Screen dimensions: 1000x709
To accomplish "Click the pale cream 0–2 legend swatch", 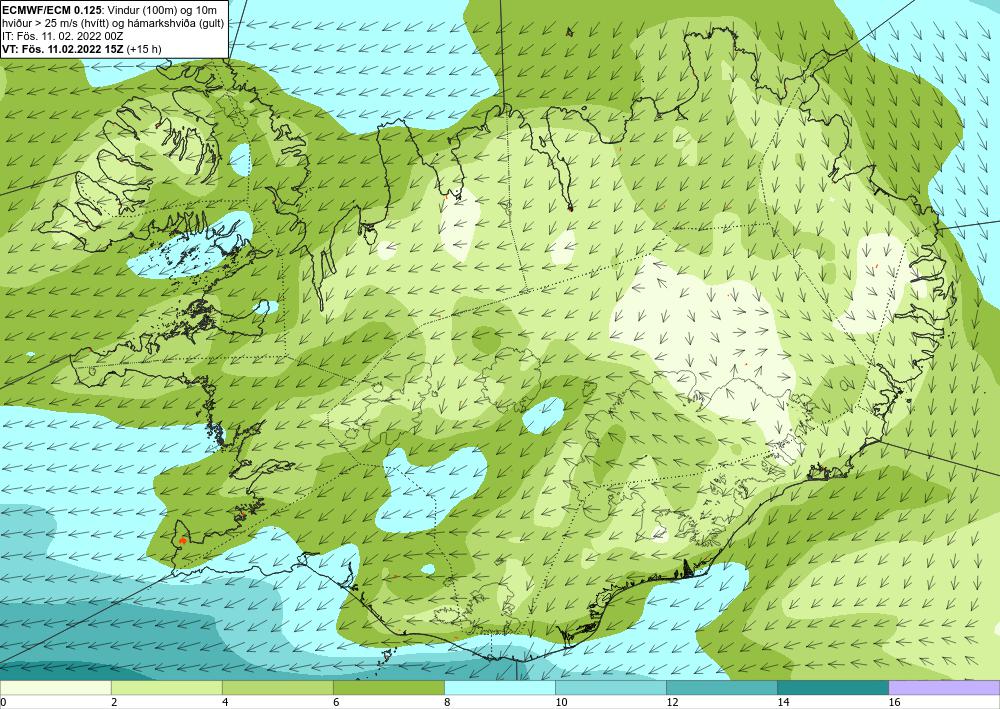I will [55, 687].
